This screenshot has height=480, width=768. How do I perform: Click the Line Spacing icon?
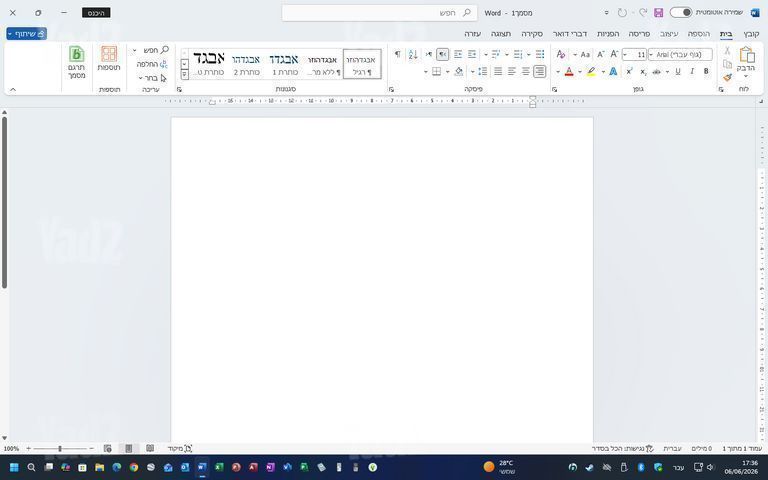(482, 72)
